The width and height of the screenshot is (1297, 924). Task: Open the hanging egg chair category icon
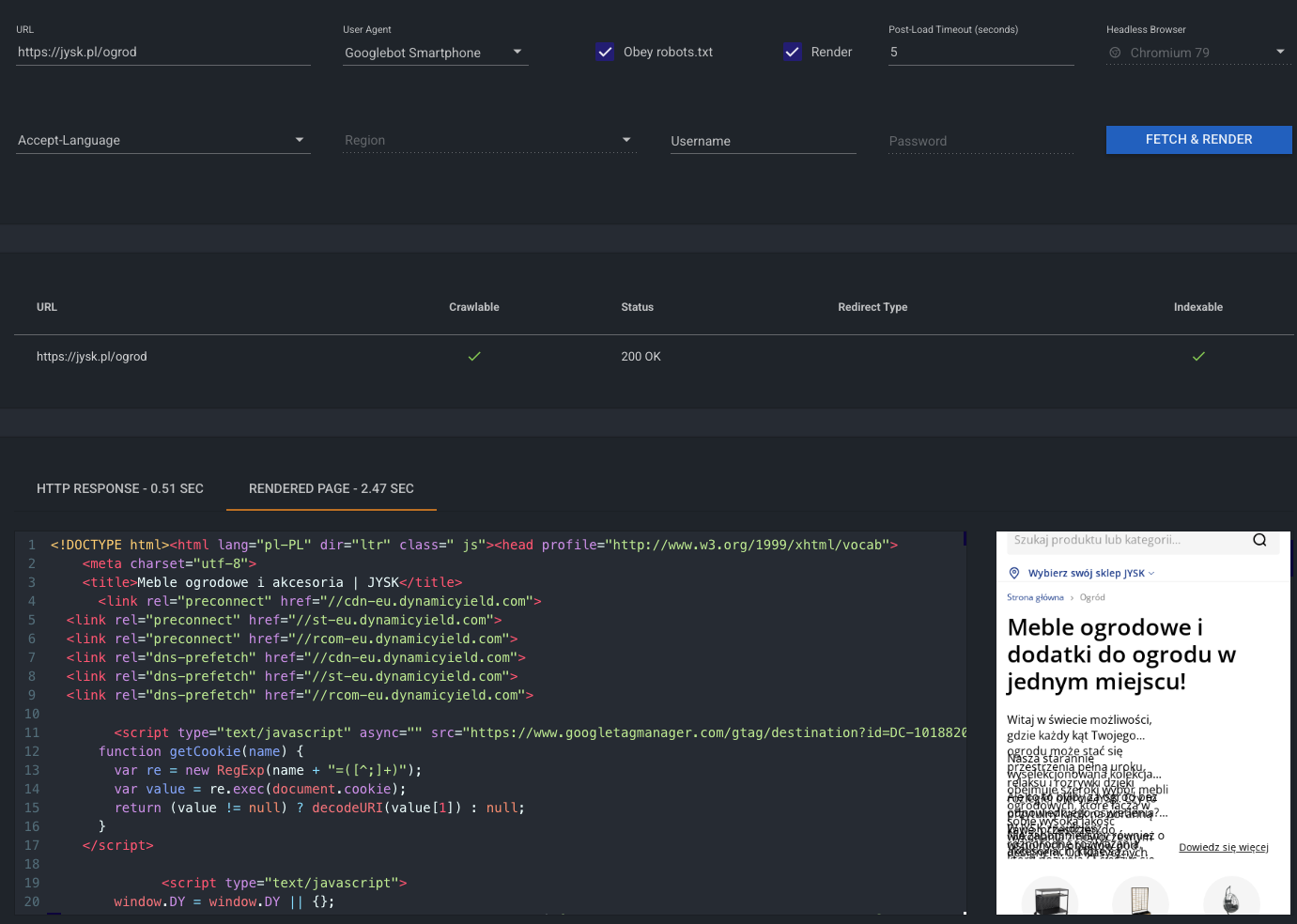click(1231, 898)
